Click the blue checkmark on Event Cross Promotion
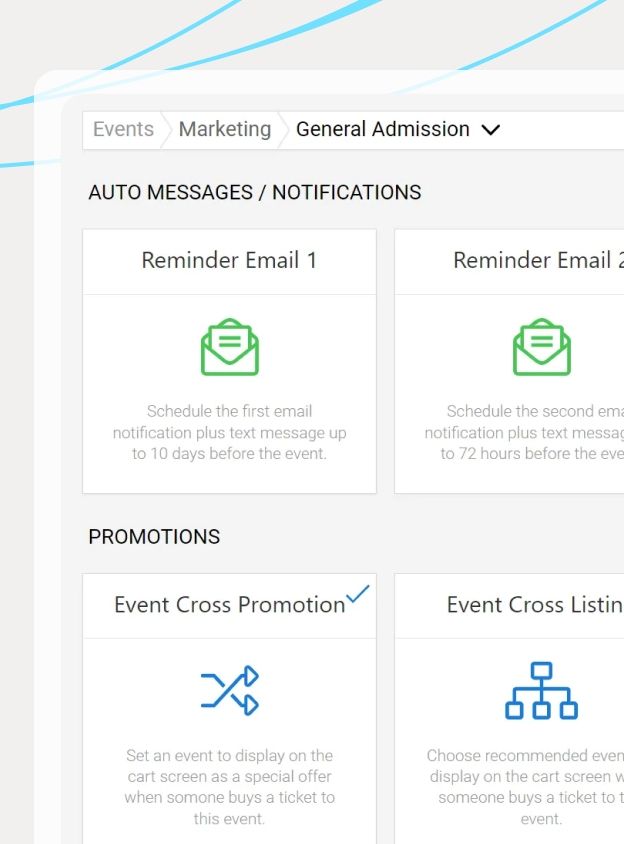Viewport: 624px width, 844px height. (357, 593)
